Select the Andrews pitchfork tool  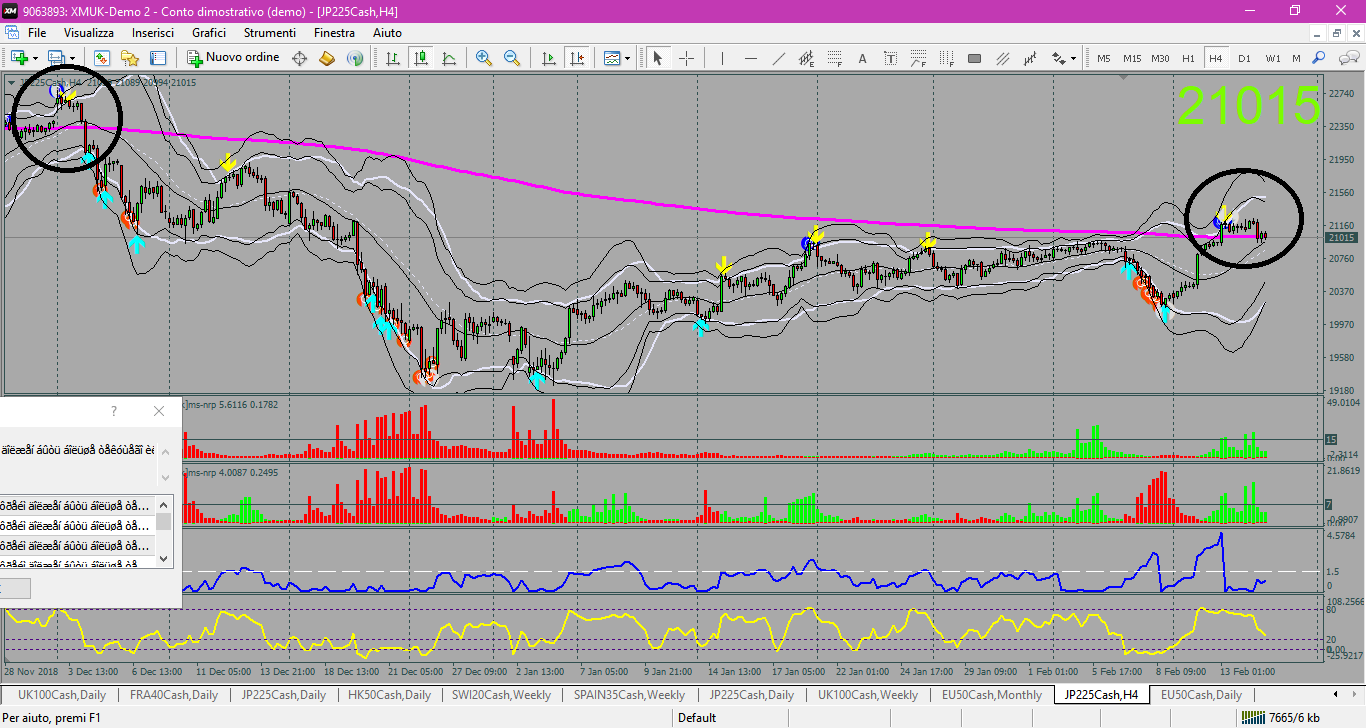[1031, 58]
